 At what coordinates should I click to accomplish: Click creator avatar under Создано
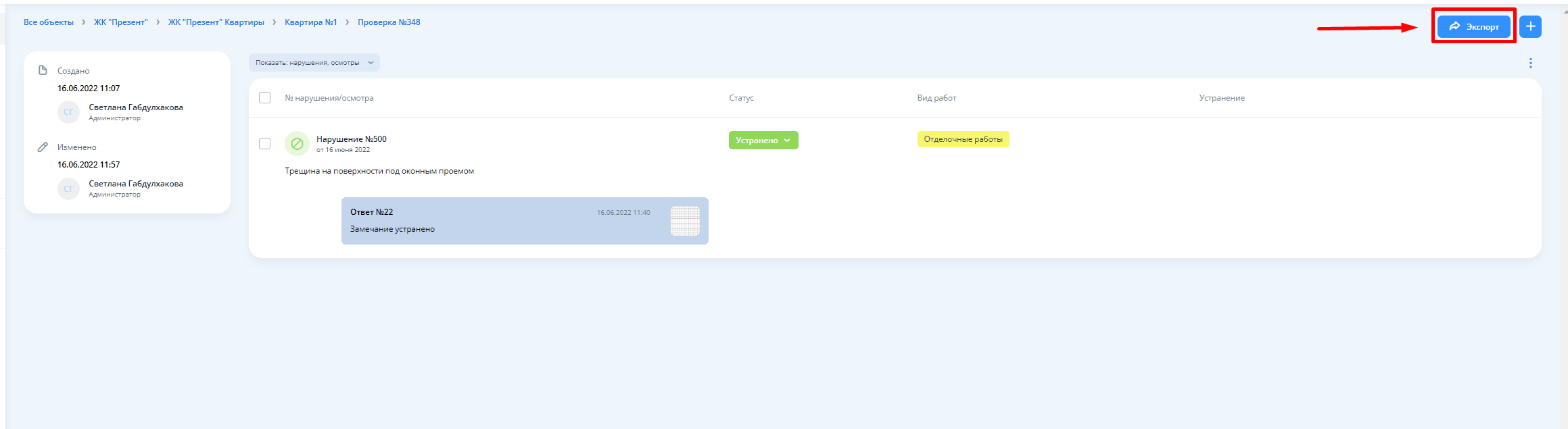(68, 112)
